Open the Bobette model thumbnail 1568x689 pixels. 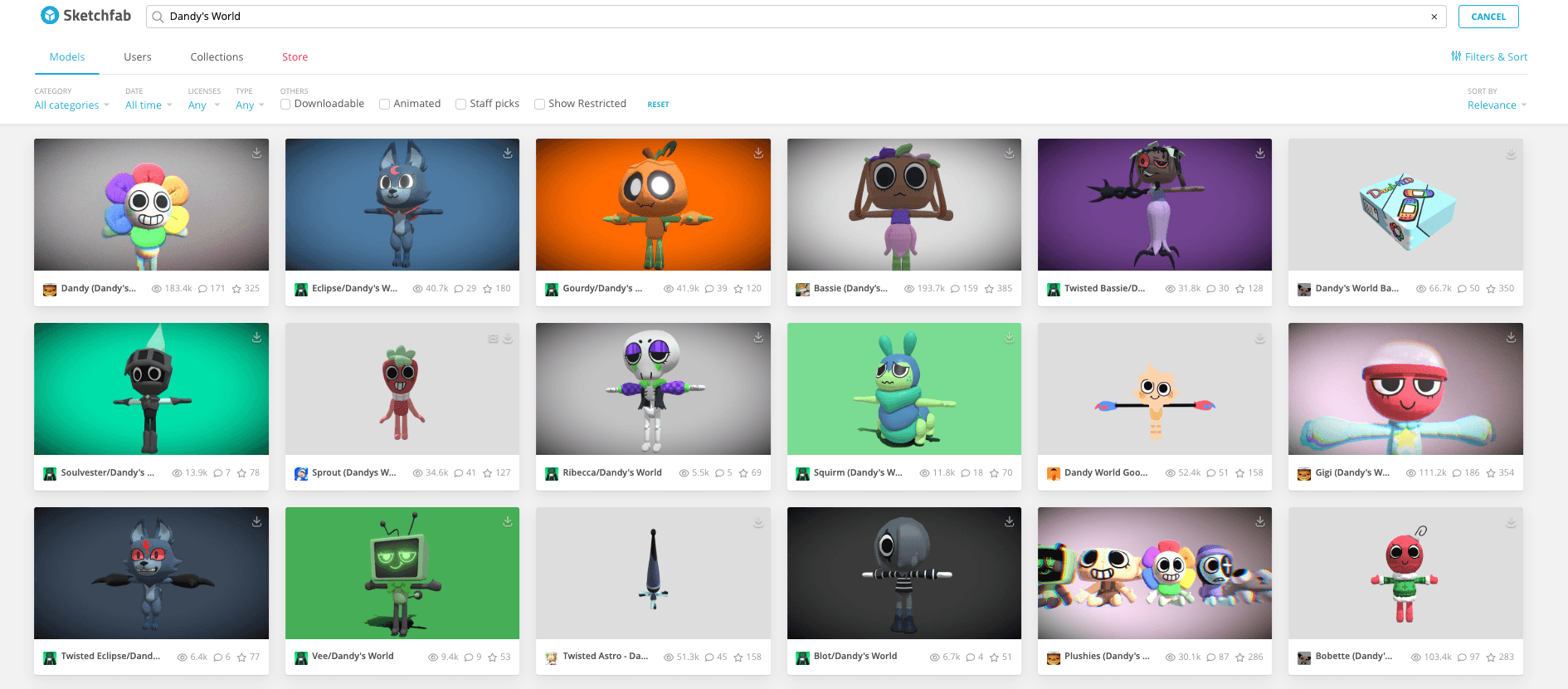pyautogui.click(x=1405, y=573)
